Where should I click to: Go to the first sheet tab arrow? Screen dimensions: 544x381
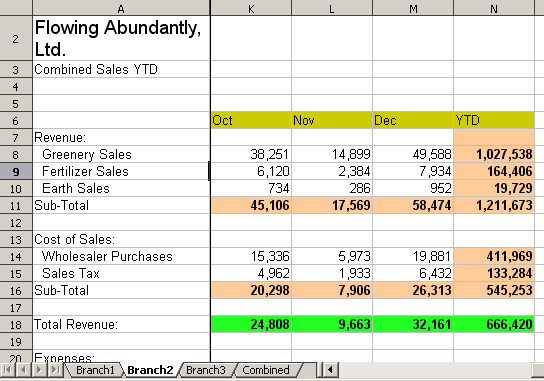pos(7,370)
